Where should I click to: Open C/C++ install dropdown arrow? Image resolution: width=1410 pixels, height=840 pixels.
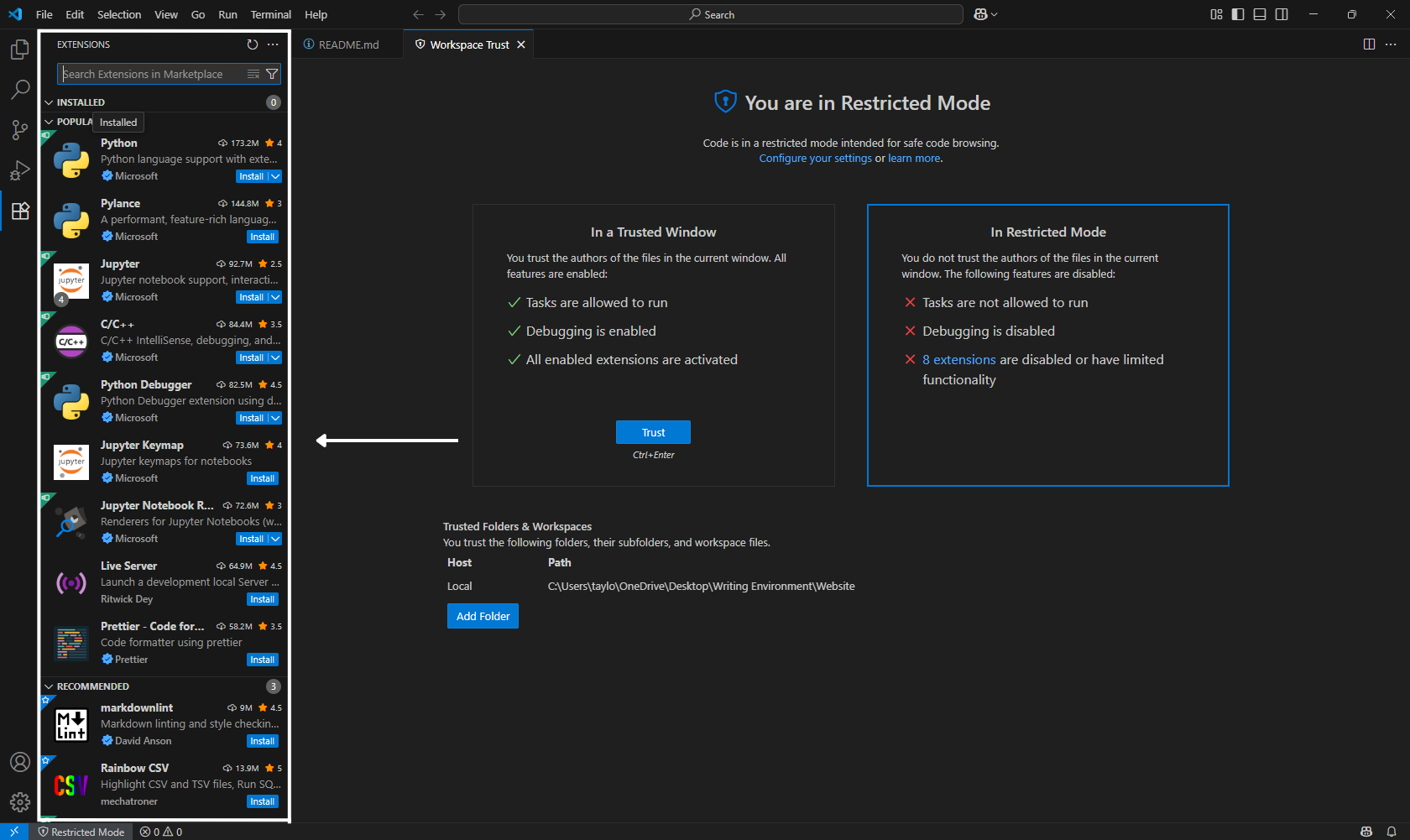[x=275, y=357]
